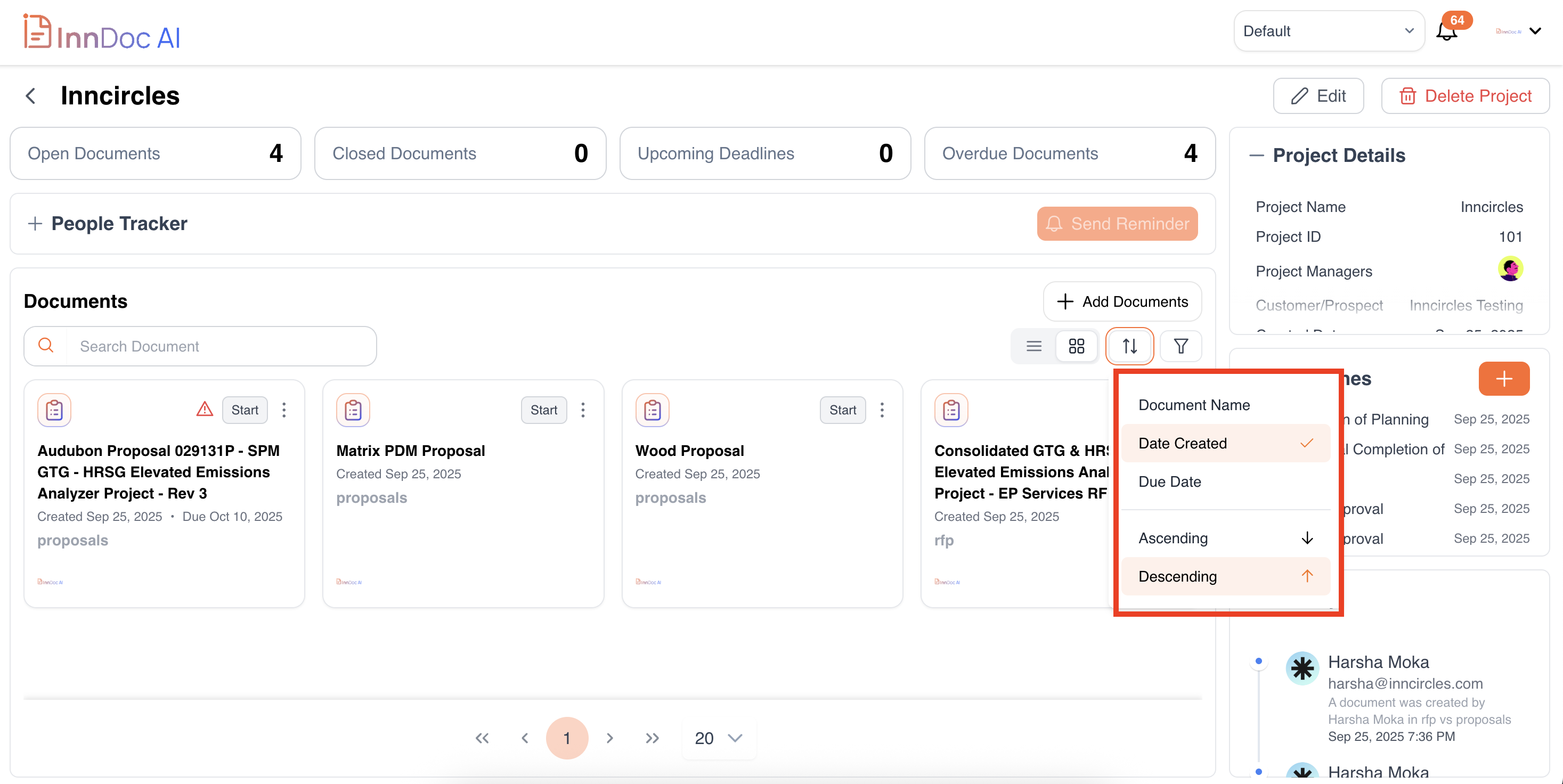The width and height of the screenshot is (1563, 784).
Task: Choose Due Date sort option
Action: pos(1170,481)
